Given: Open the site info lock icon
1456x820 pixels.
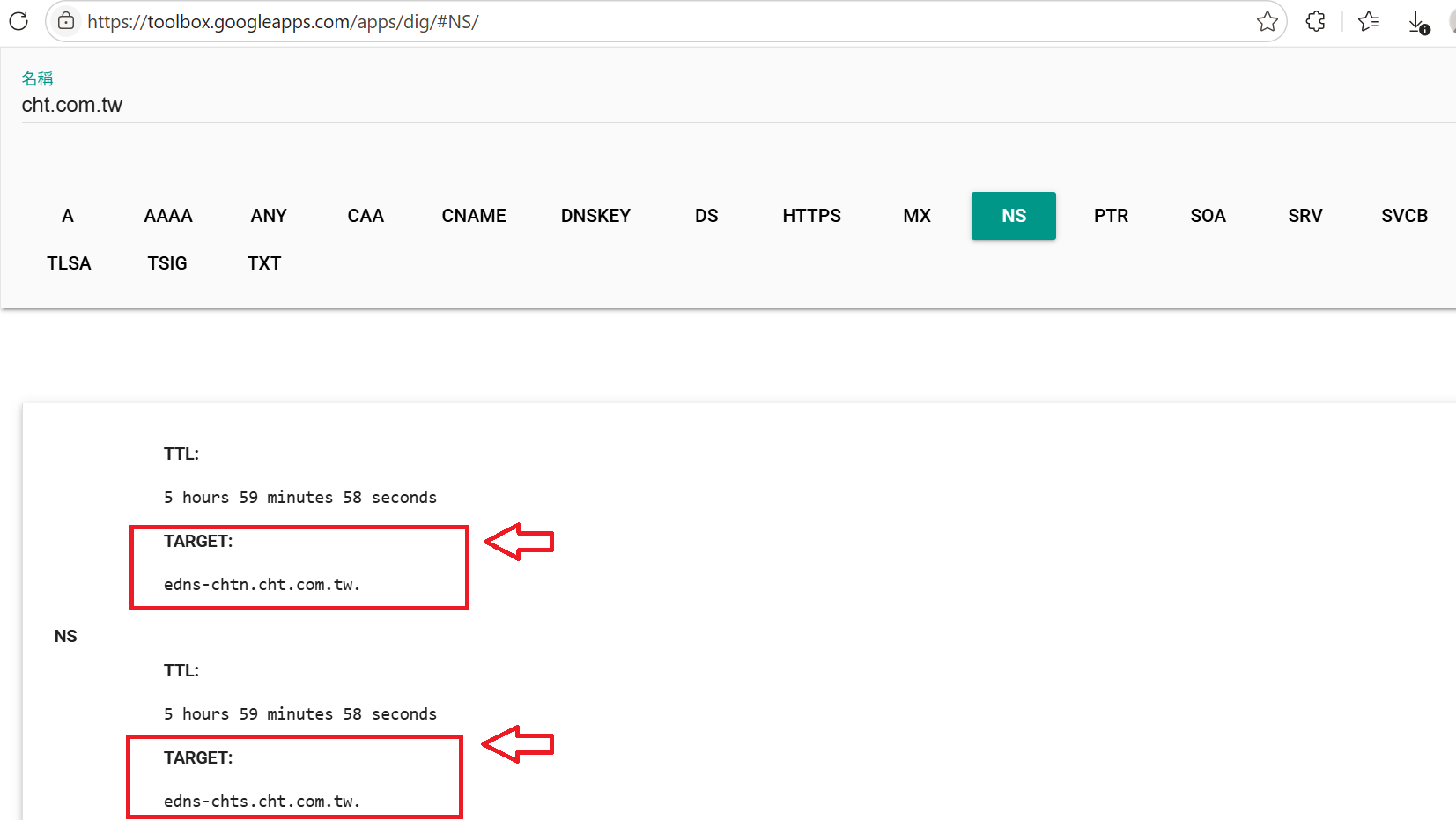Looking at the screenshot, I should coord(66,21).
